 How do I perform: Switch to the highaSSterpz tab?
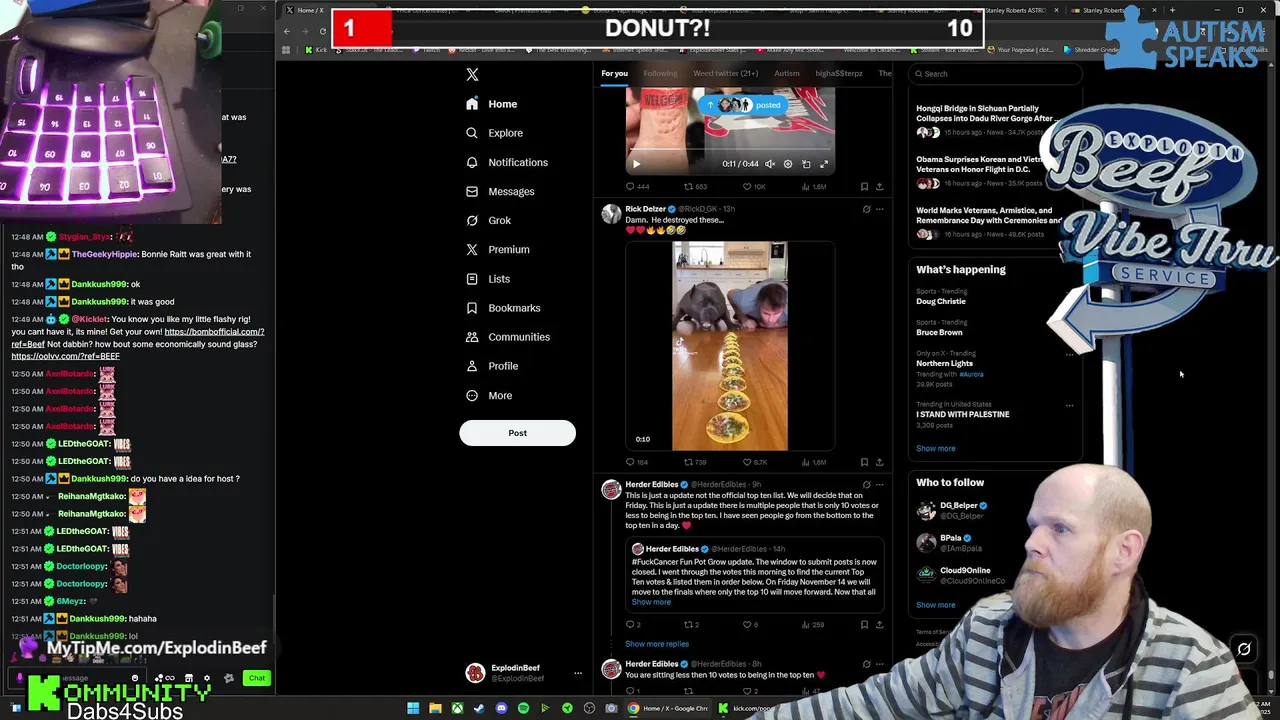pos(838,73)
